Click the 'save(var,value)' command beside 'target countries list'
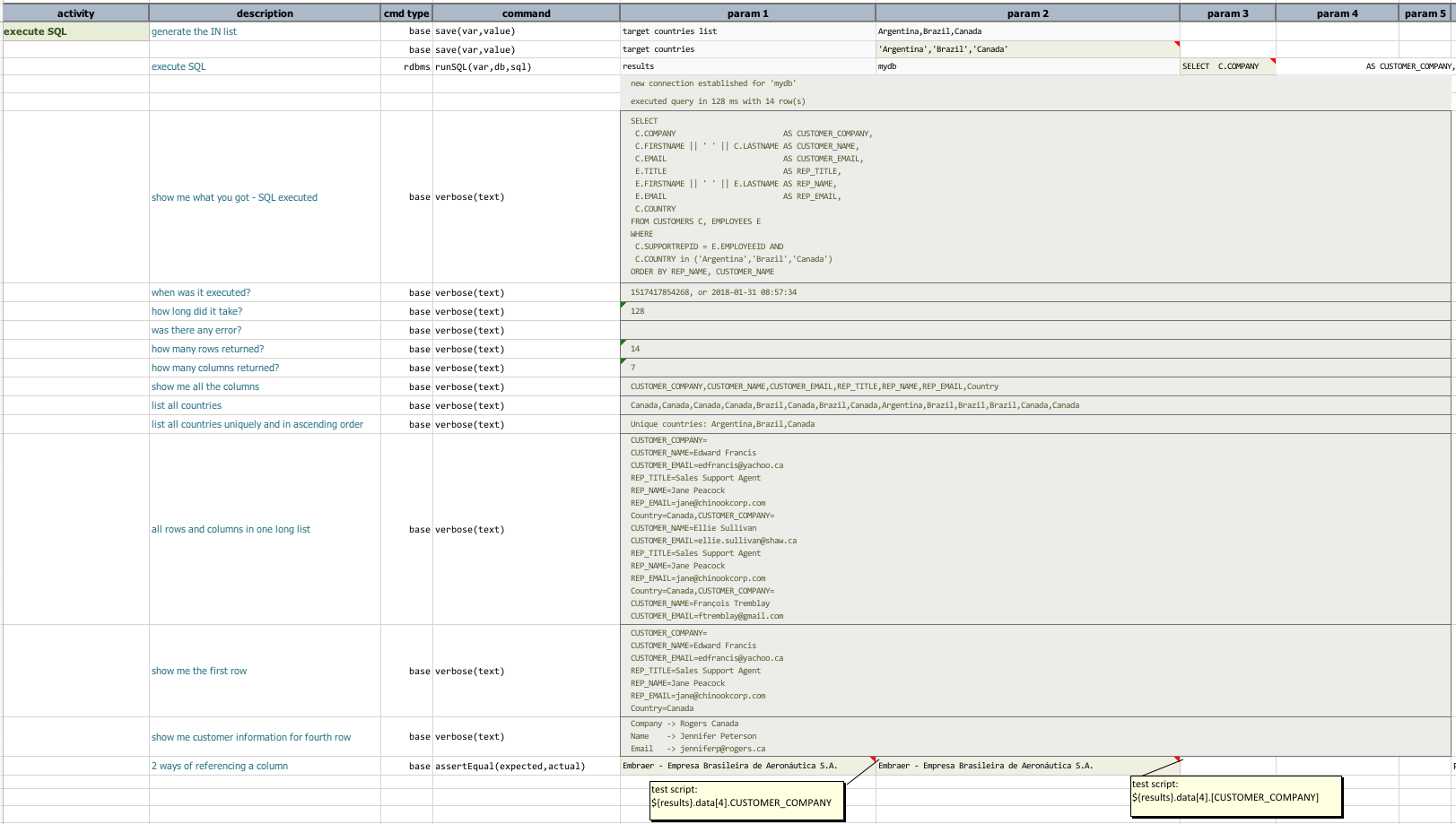The width and height of the screenshot is (1456, 824). click(527, 31)
